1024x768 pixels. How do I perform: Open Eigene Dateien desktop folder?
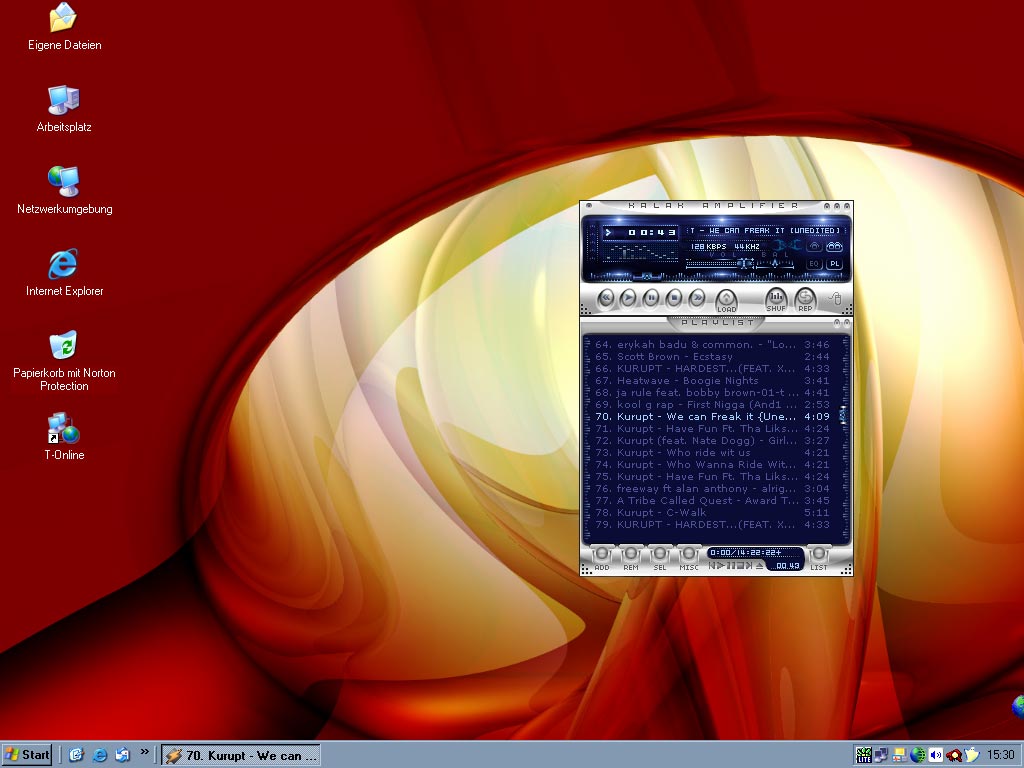click(64, 26)
